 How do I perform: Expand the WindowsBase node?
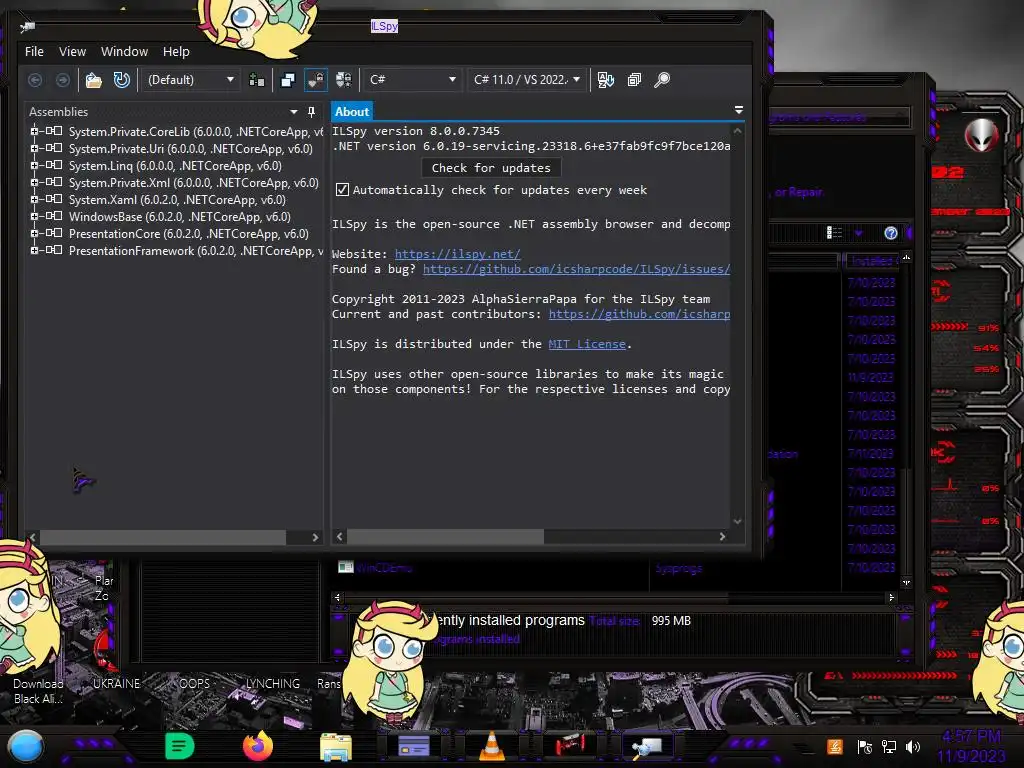[34, 216]
